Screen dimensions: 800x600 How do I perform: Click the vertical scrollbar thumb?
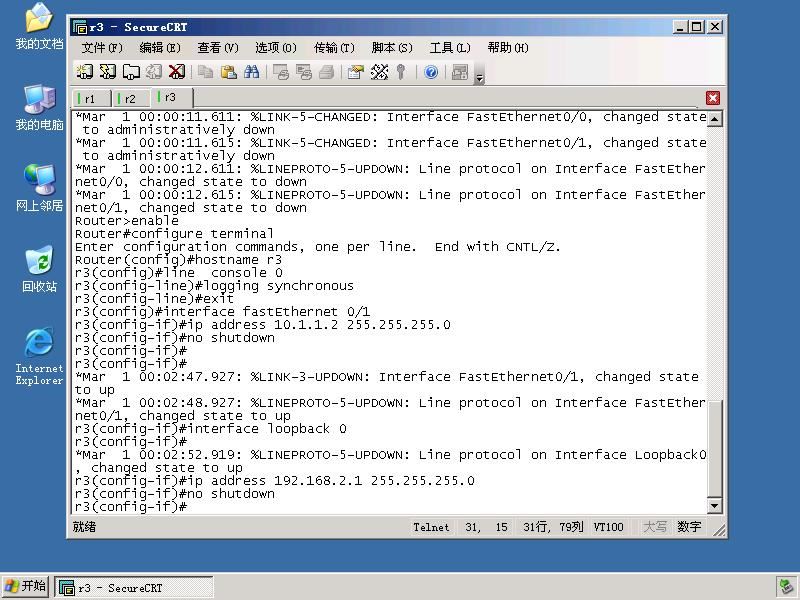[x=714, y=448]
